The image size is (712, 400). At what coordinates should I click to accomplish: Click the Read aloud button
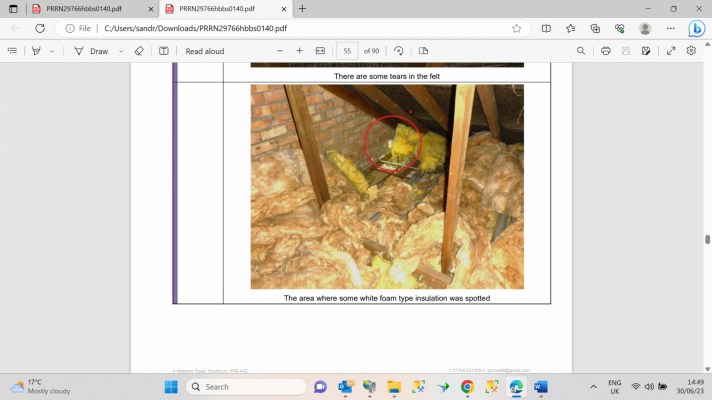(x=205, y=51)
